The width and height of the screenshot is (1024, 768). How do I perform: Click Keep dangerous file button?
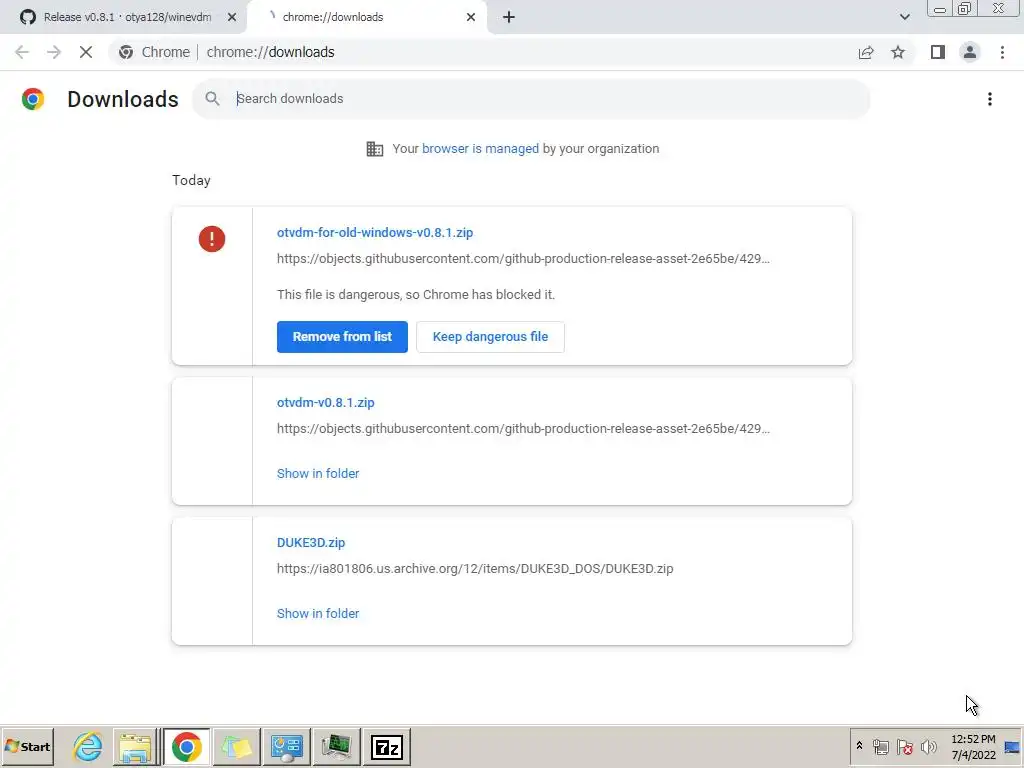click(490, 337)
